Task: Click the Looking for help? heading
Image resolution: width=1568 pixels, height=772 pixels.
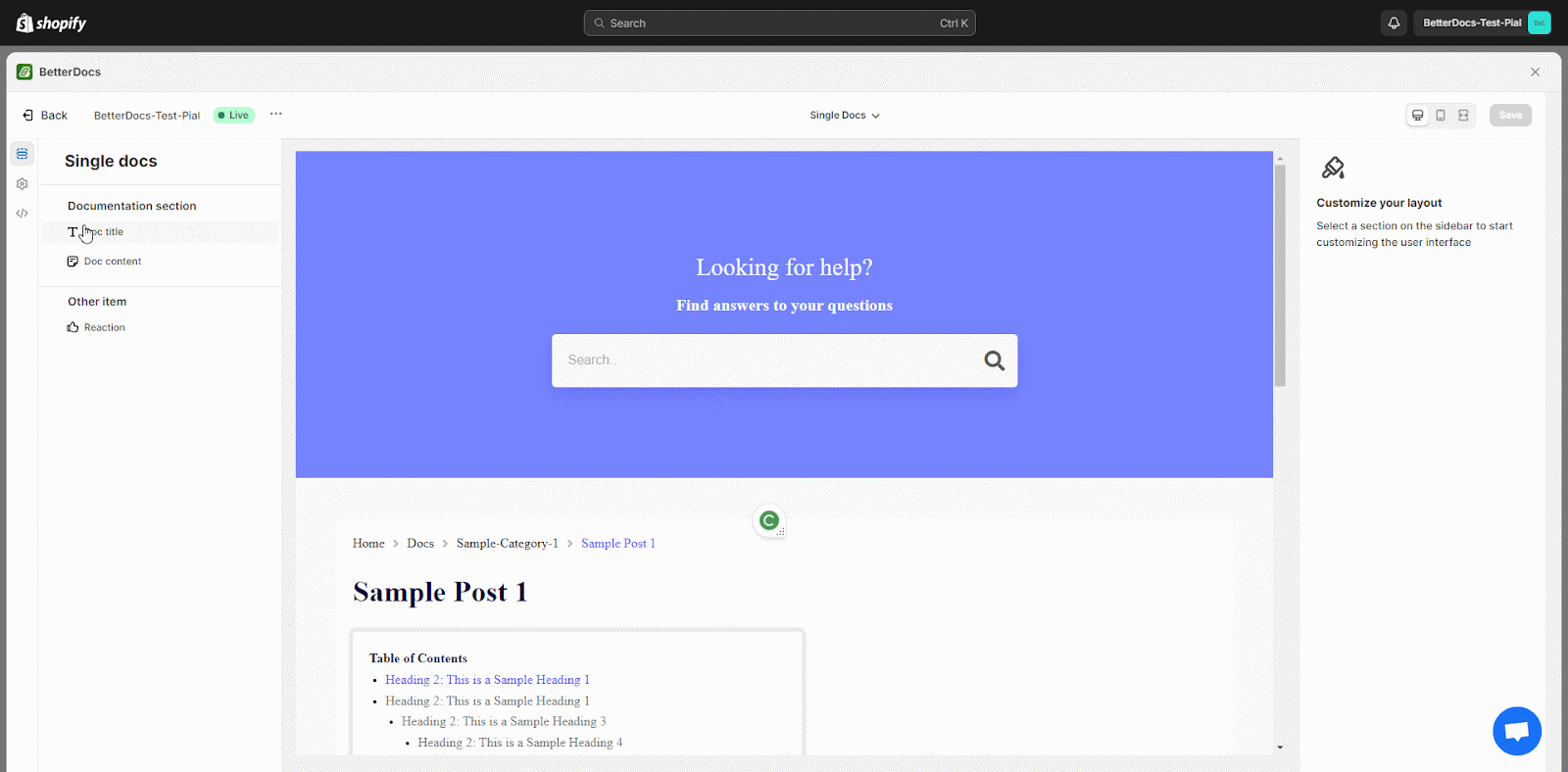Action: [784, 267]
